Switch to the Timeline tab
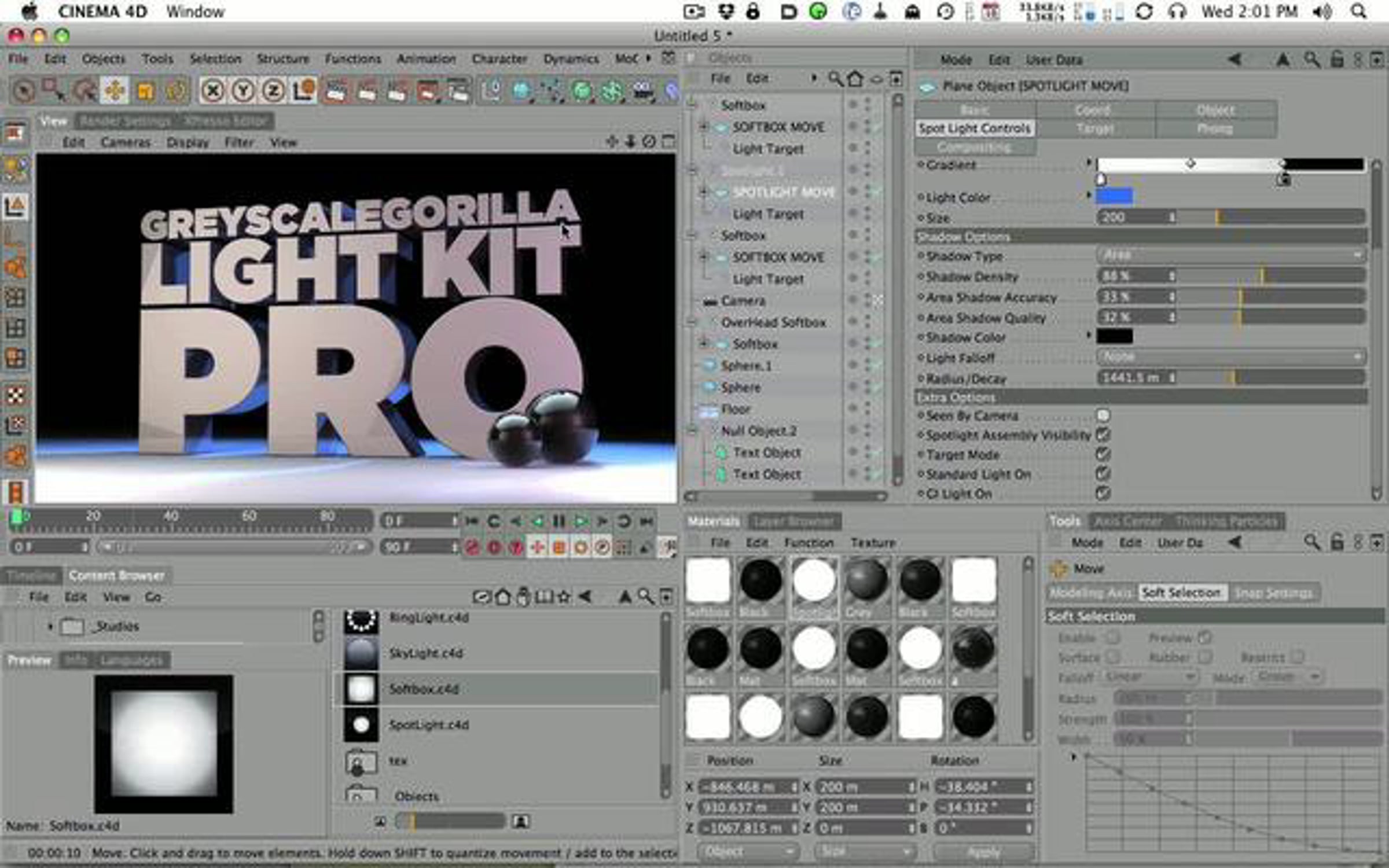1389x868 pixels. pos(30,576)
